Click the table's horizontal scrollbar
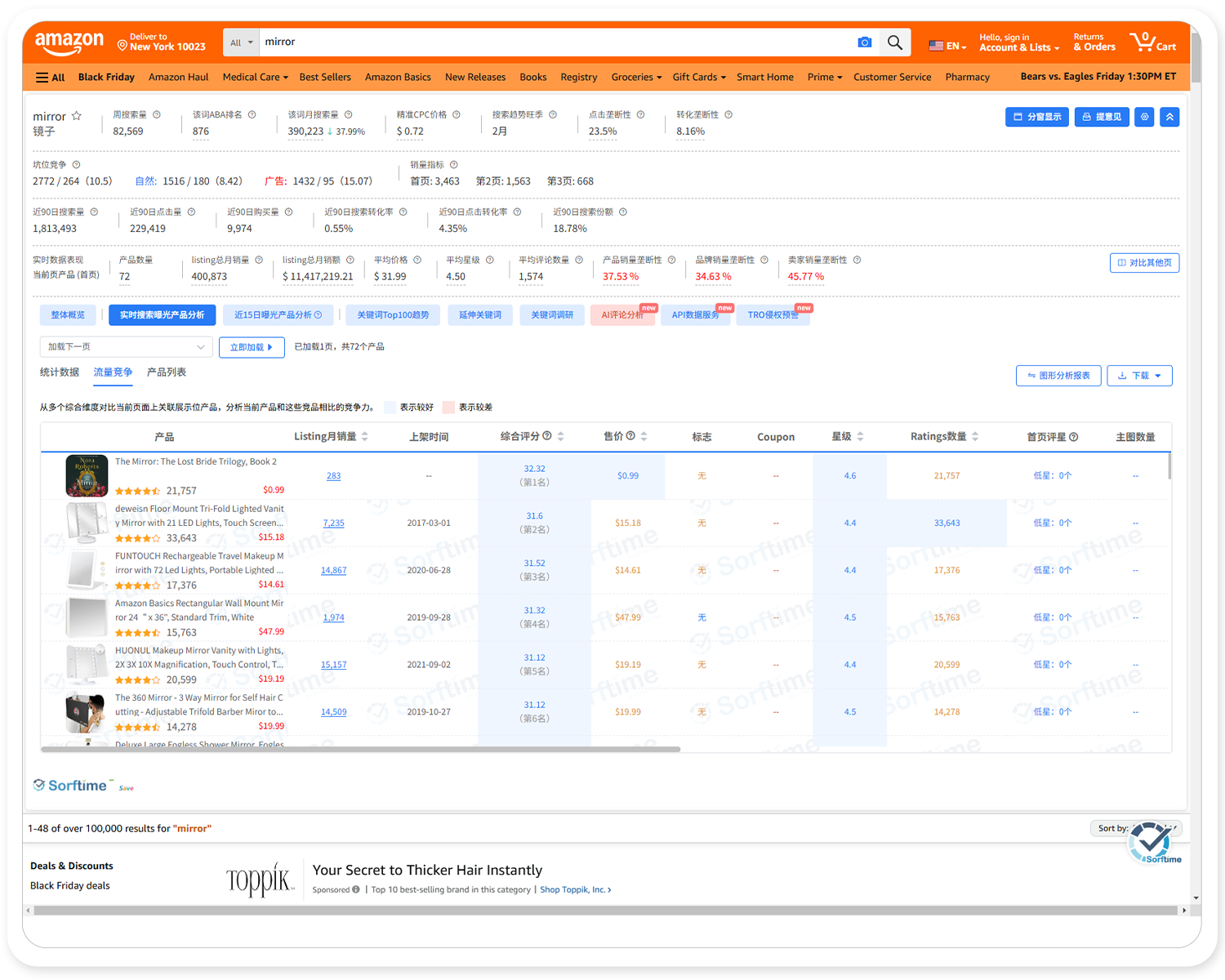 click(x=359, y=749)
